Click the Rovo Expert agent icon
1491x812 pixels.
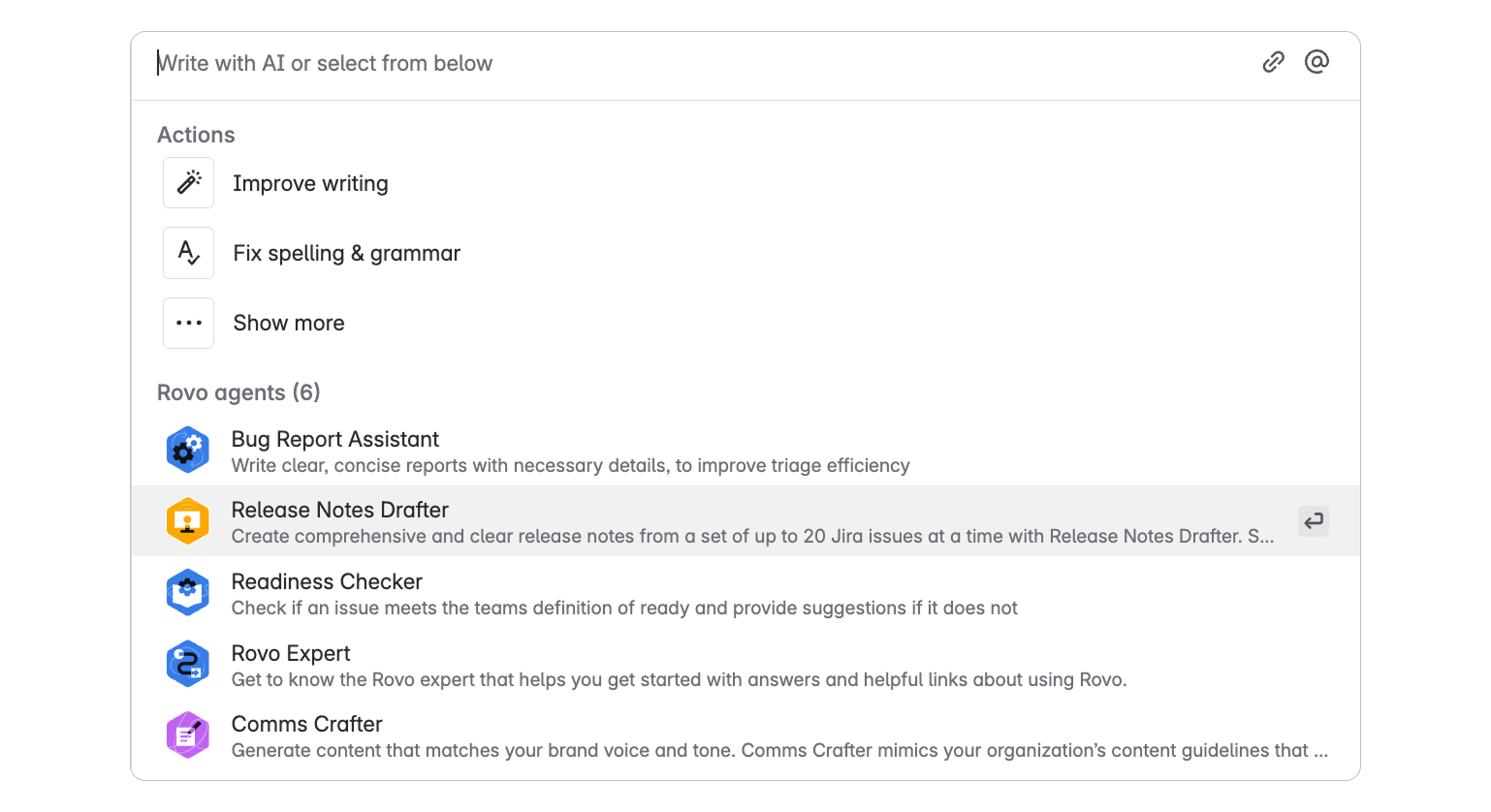(x=188, y=664)
